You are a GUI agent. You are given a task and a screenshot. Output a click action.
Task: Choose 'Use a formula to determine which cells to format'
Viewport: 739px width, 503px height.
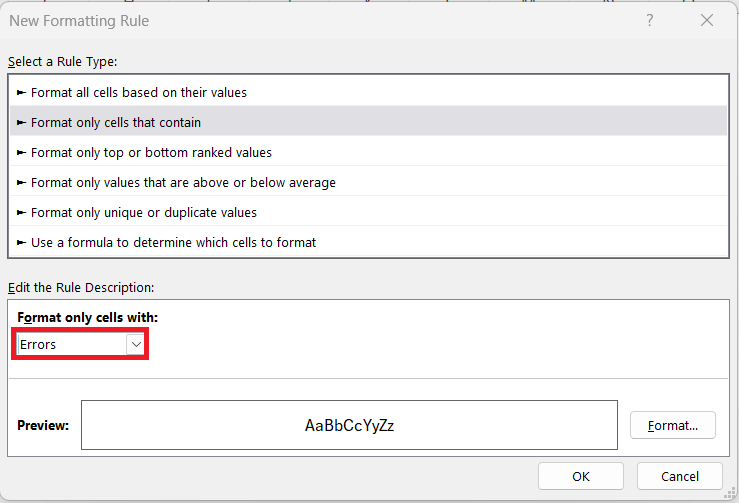[368, 242]
